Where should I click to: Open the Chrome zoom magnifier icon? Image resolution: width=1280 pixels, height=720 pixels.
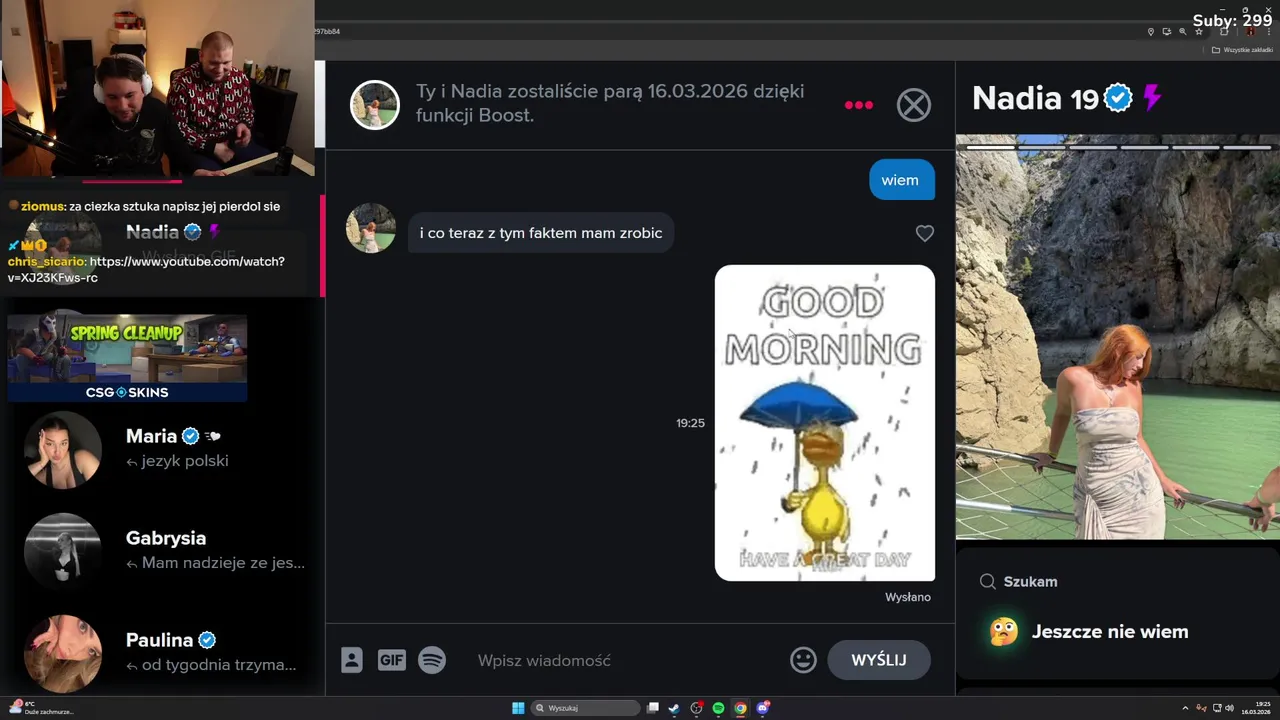(1183, 32)
